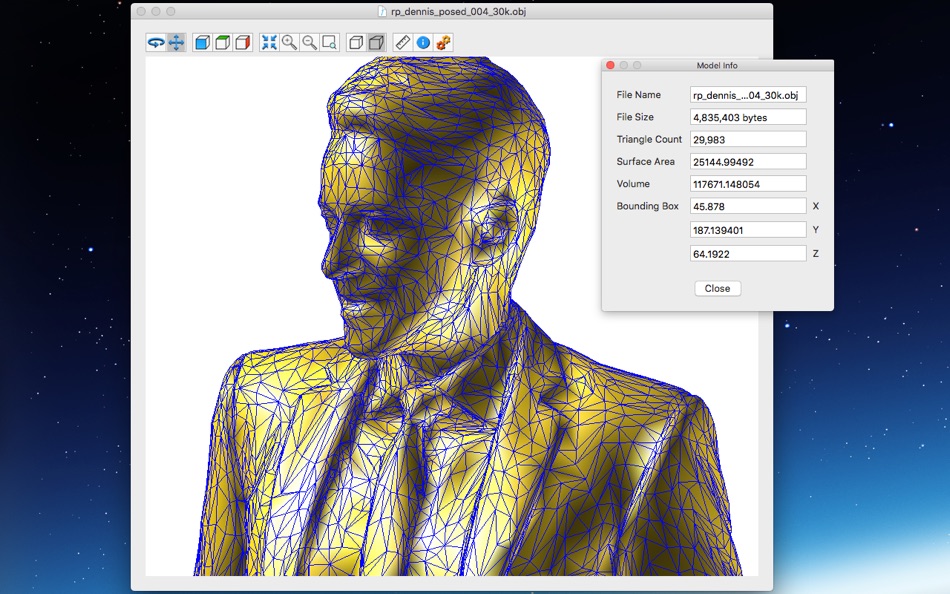Click the zoom in magnifier
This screenshot has height=594, width=950.
[x=289, y=43]
